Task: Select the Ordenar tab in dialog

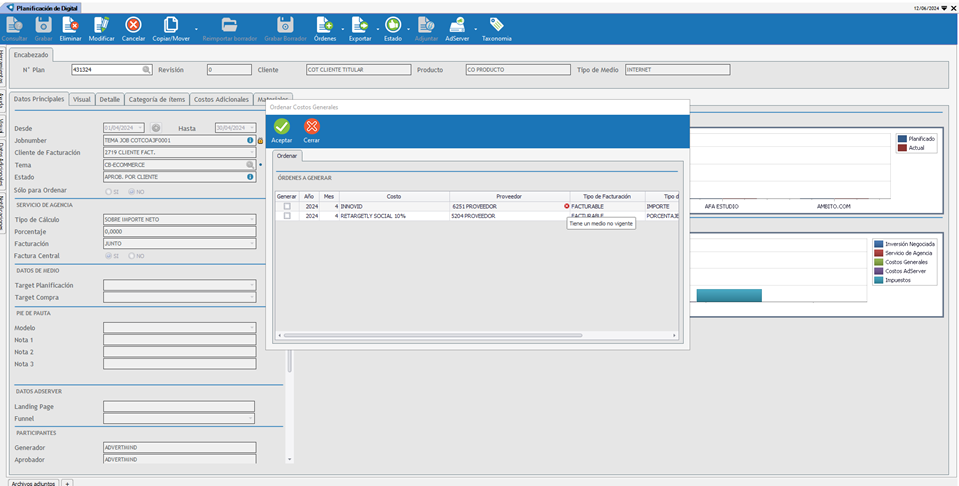Action: click(287, 156)
